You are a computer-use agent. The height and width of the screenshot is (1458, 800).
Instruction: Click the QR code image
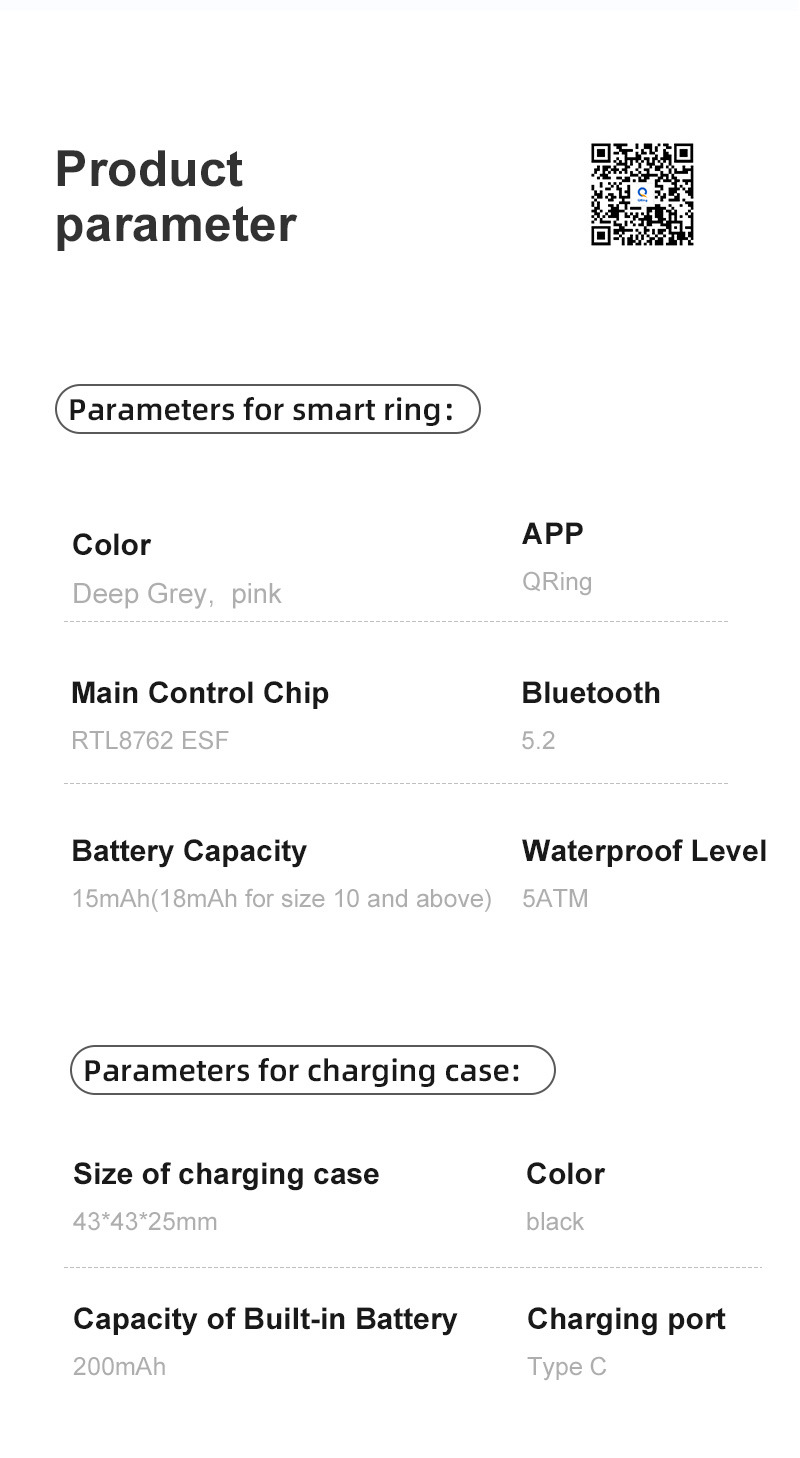(x=642, y=195)
